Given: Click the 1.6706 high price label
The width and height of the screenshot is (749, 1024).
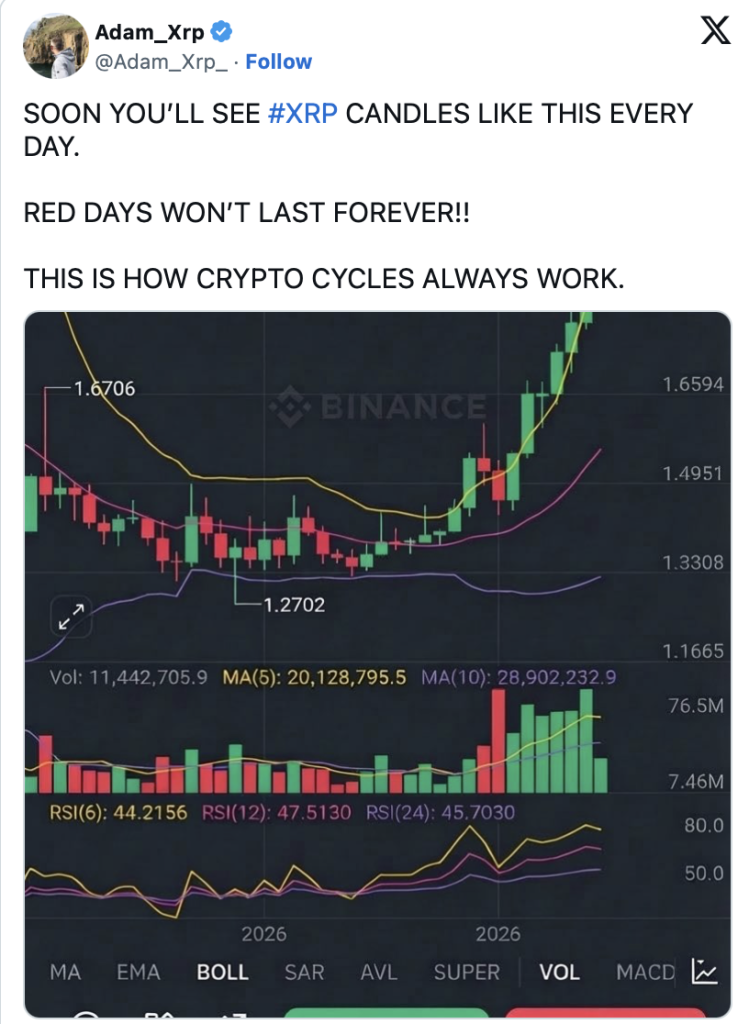Looking at the screenshot, I should [x=104, y=388].
